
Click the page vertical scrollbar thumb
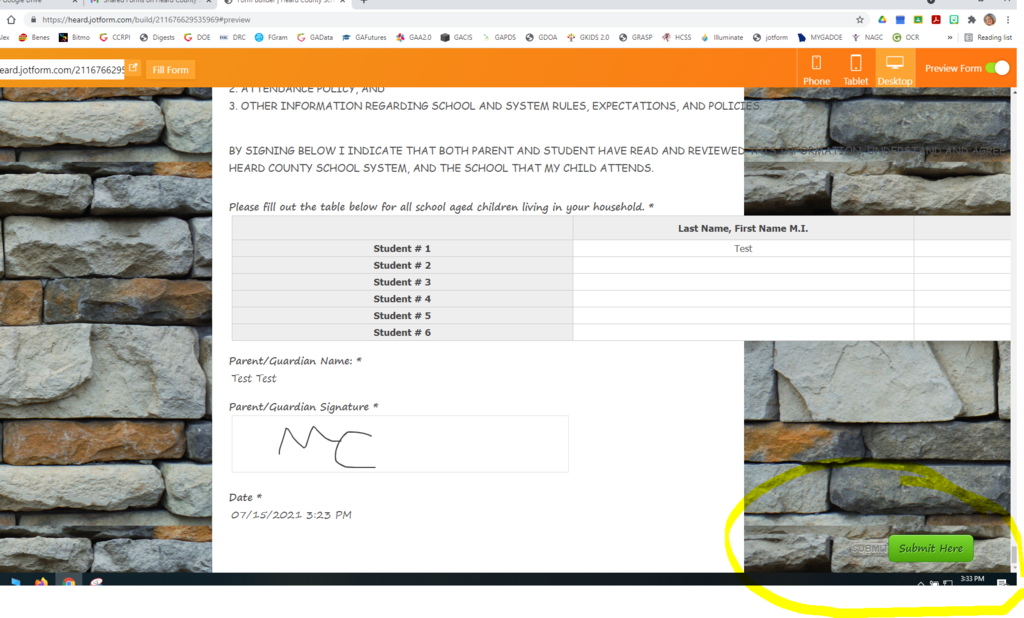(1014, 555)
